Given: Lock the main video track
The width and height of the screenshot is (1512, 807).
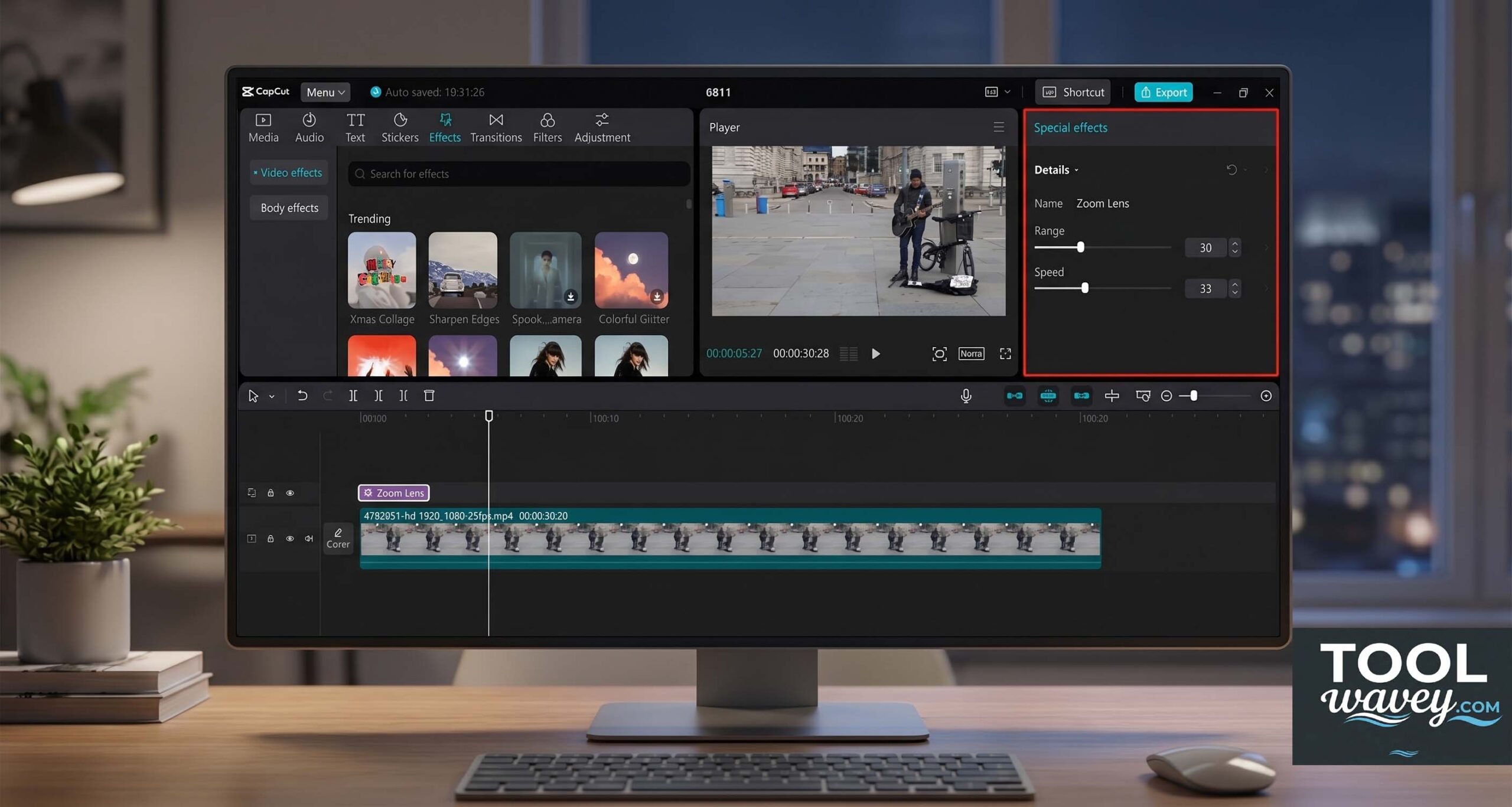Looking at the screenshot, I should 271,538.
